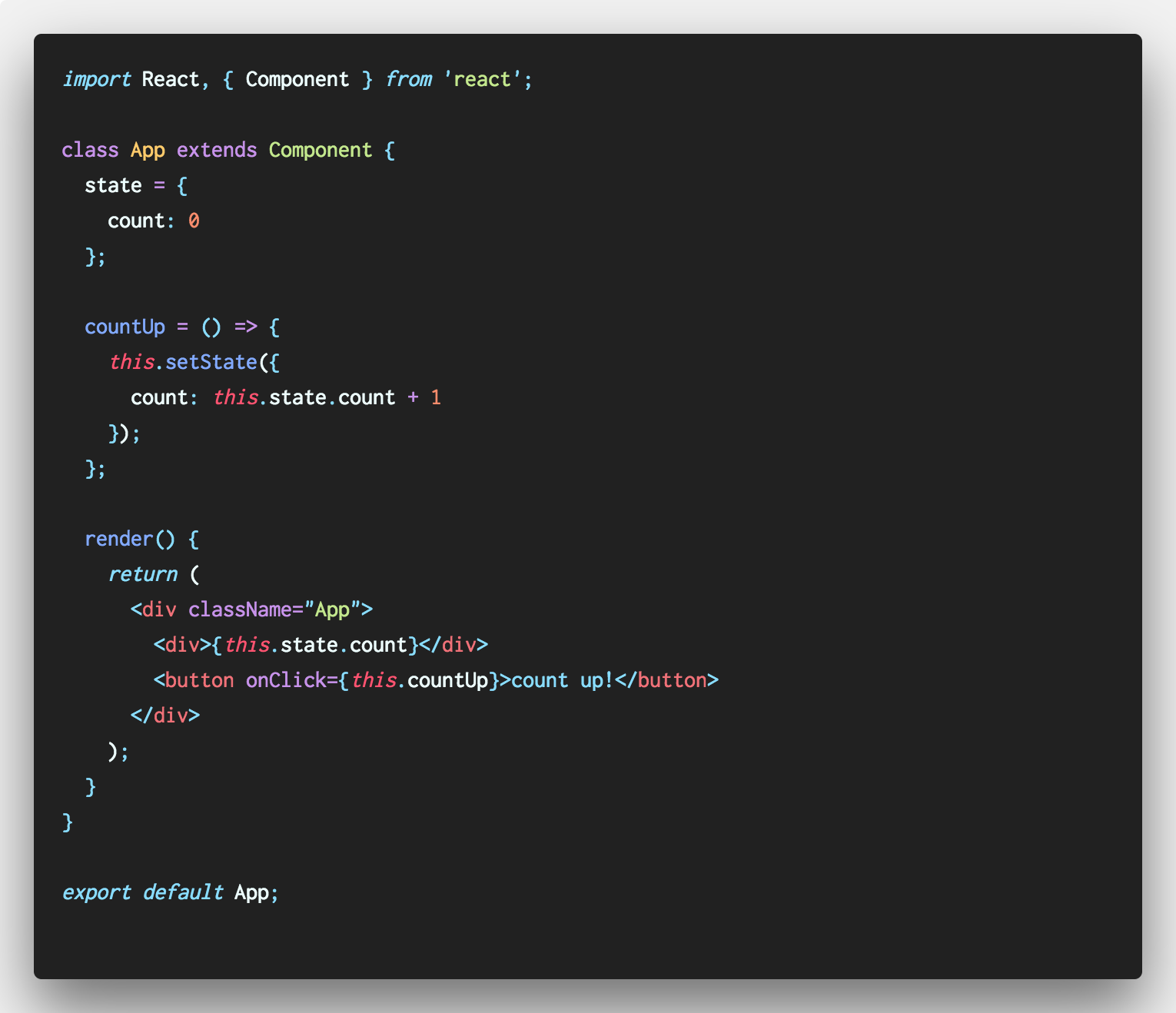Click 'state = {' line text
The image size is (1176, 1013).
click(x=136, y=185)
